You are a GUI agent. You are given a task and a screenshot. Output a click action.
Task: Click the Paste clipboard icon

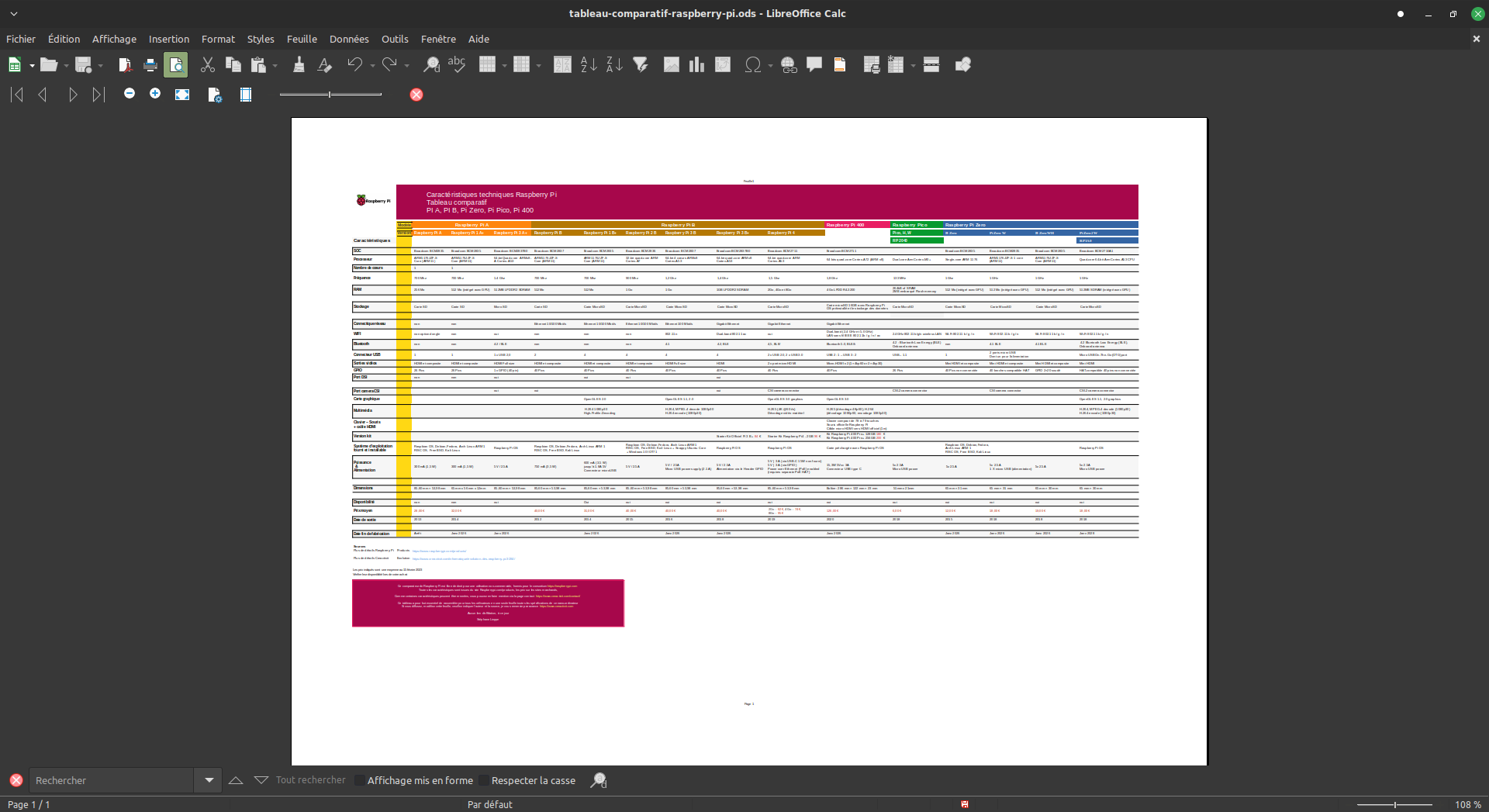(x=258, y=65)
